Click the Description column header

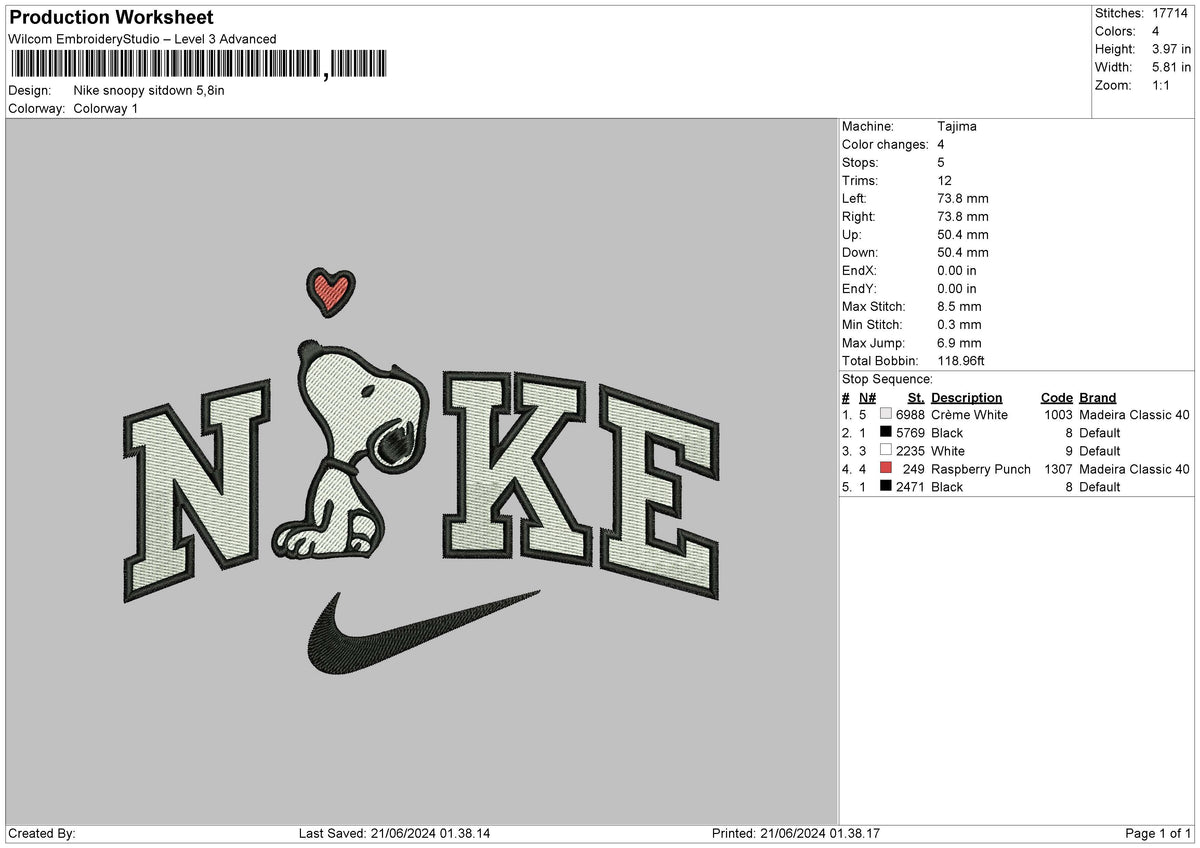966,397
